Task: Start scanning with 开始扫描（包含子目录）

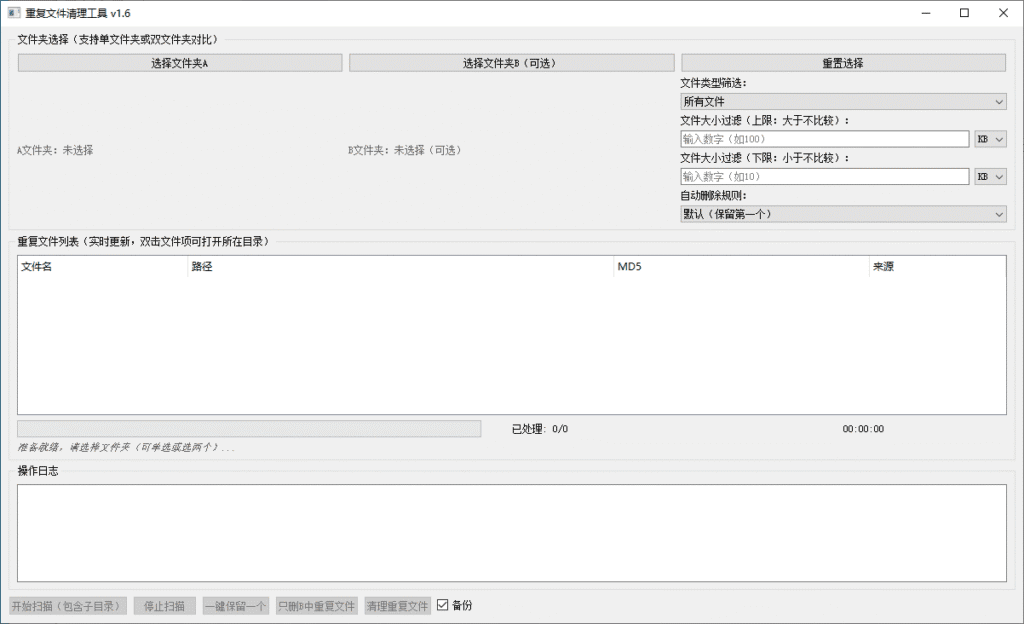Action: 66,605
